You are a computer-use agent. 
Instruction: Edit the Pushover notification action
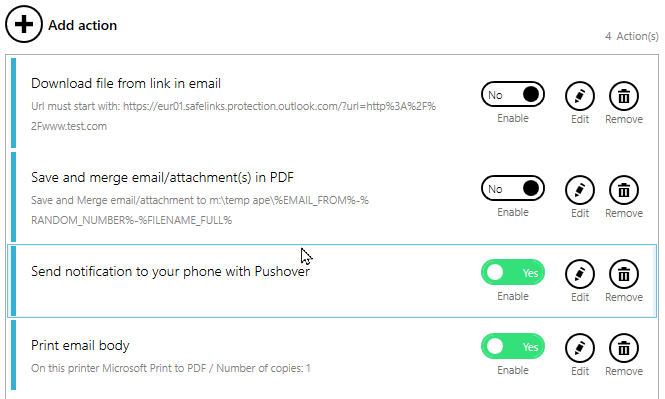pos(580,274)
